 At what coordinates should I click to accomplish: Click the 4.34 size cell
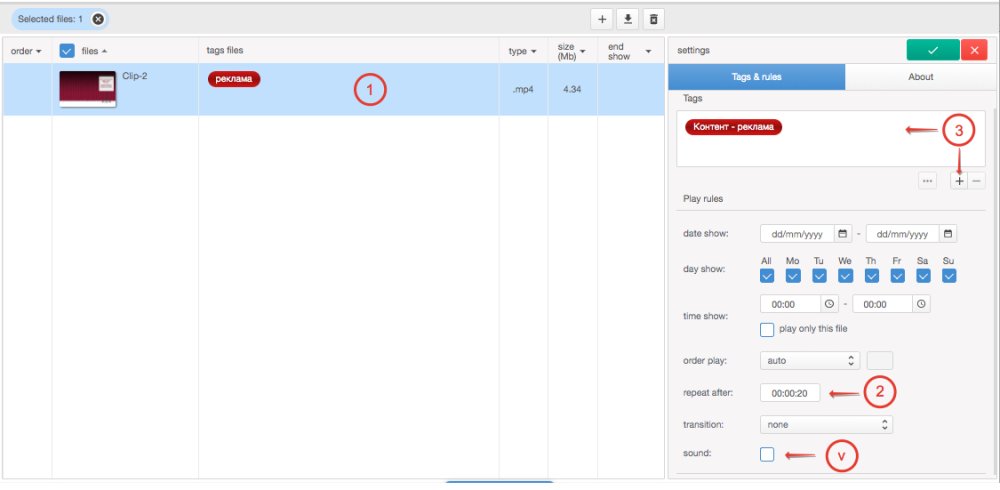[x=573, y=90]
